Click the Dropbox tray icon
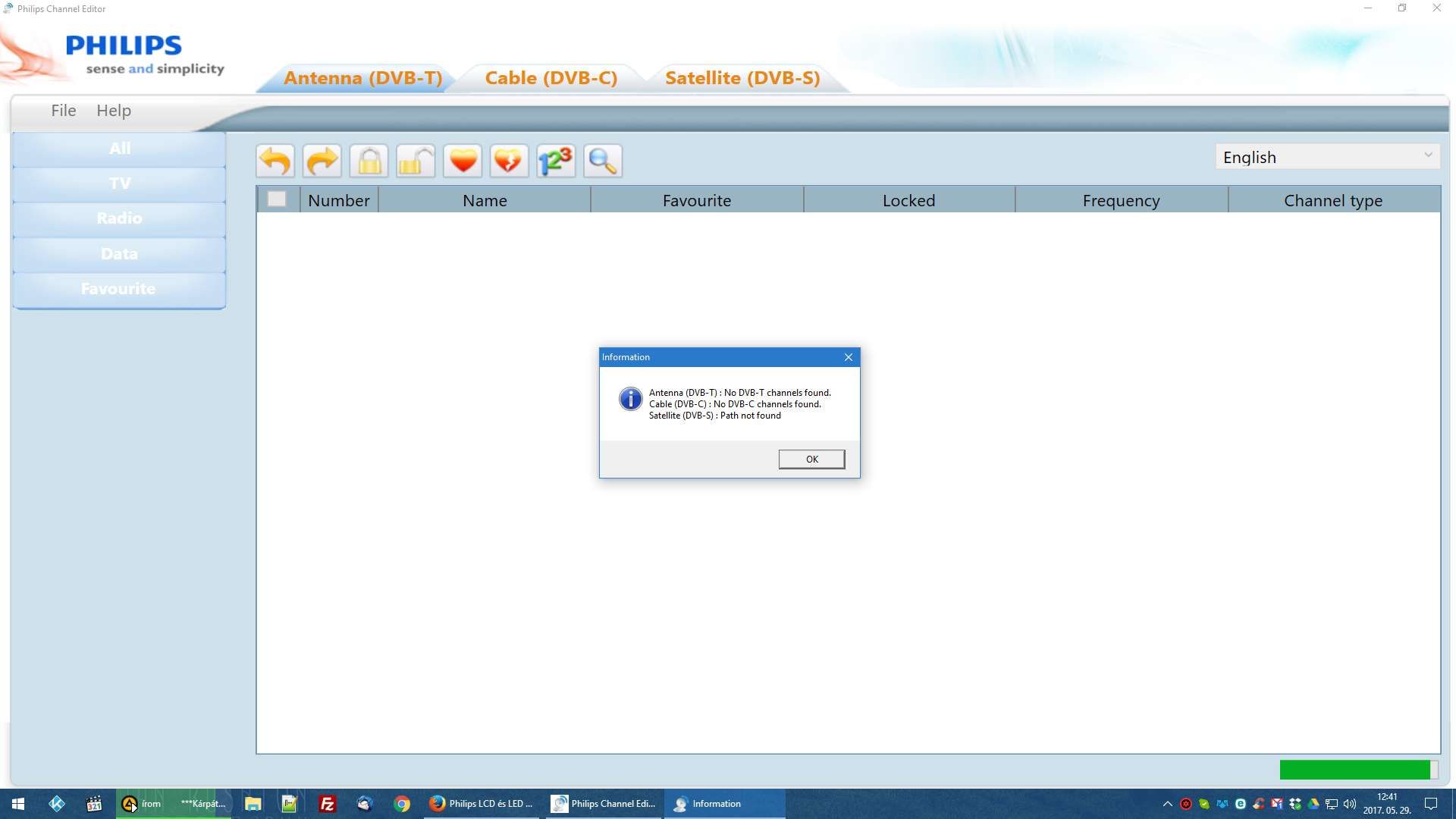1456x819 pixels. click(1295, 804)
